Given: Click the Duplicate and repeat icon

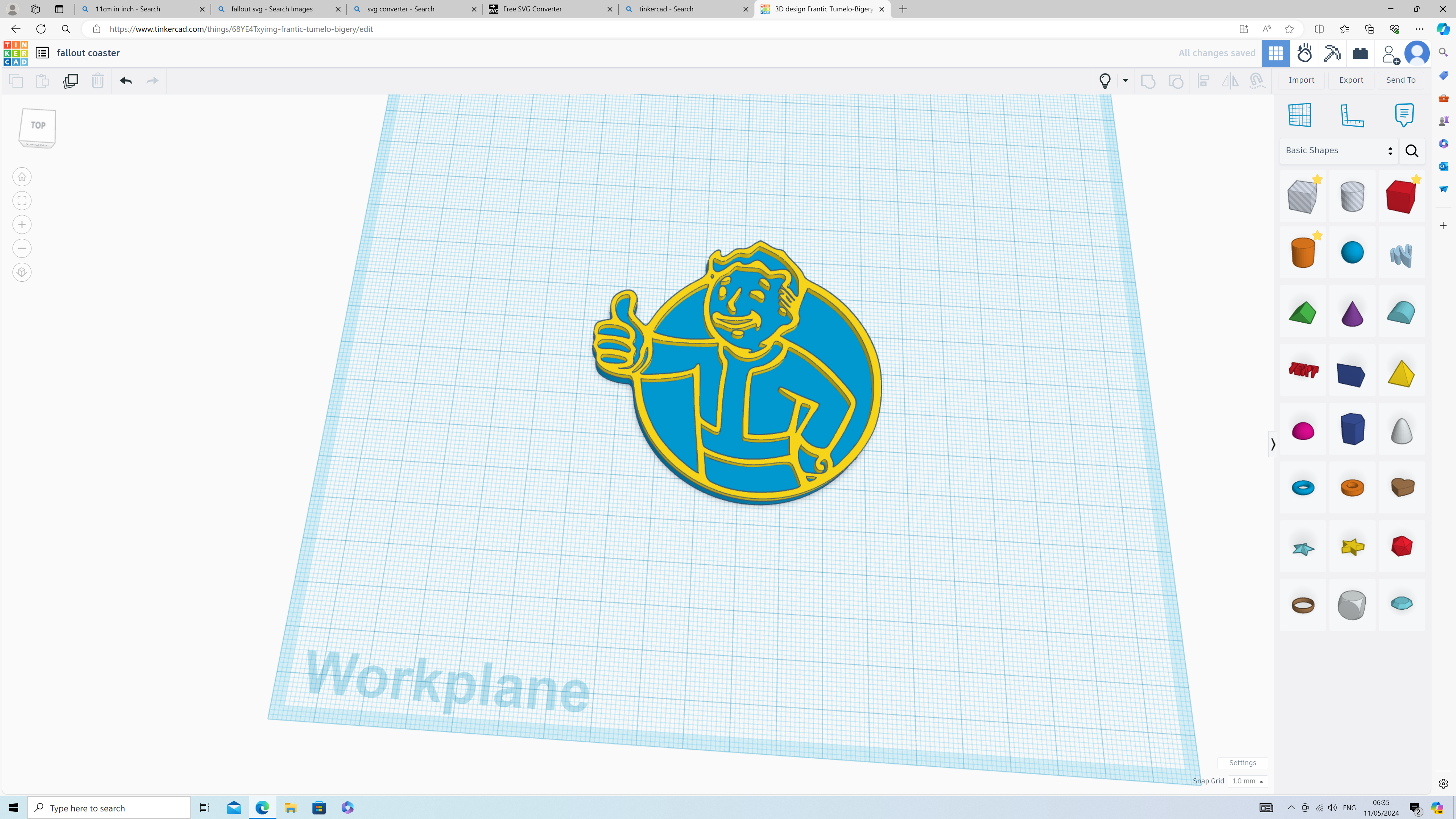Looking at the screenshot, I should tap(71, 80).
